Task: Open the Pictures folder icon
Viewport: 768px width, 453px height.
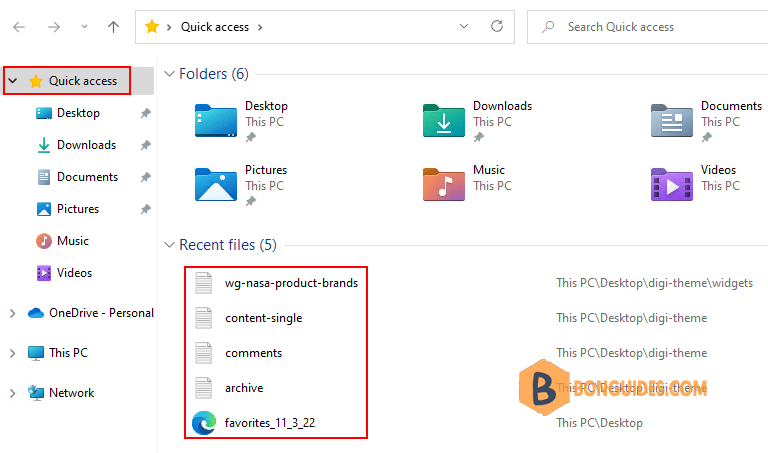Action: click(215, 185)
